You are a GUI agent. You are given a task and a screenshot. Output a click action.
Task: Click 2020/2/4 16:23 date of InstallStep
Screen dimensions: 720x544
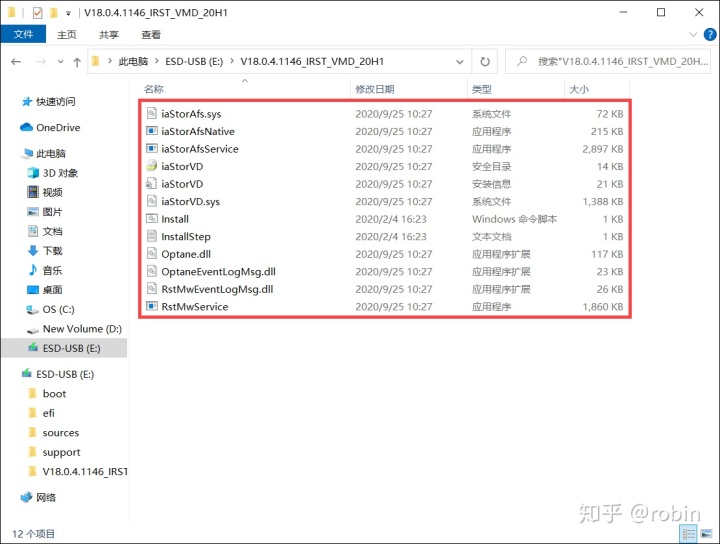click(x=391, y=236)
